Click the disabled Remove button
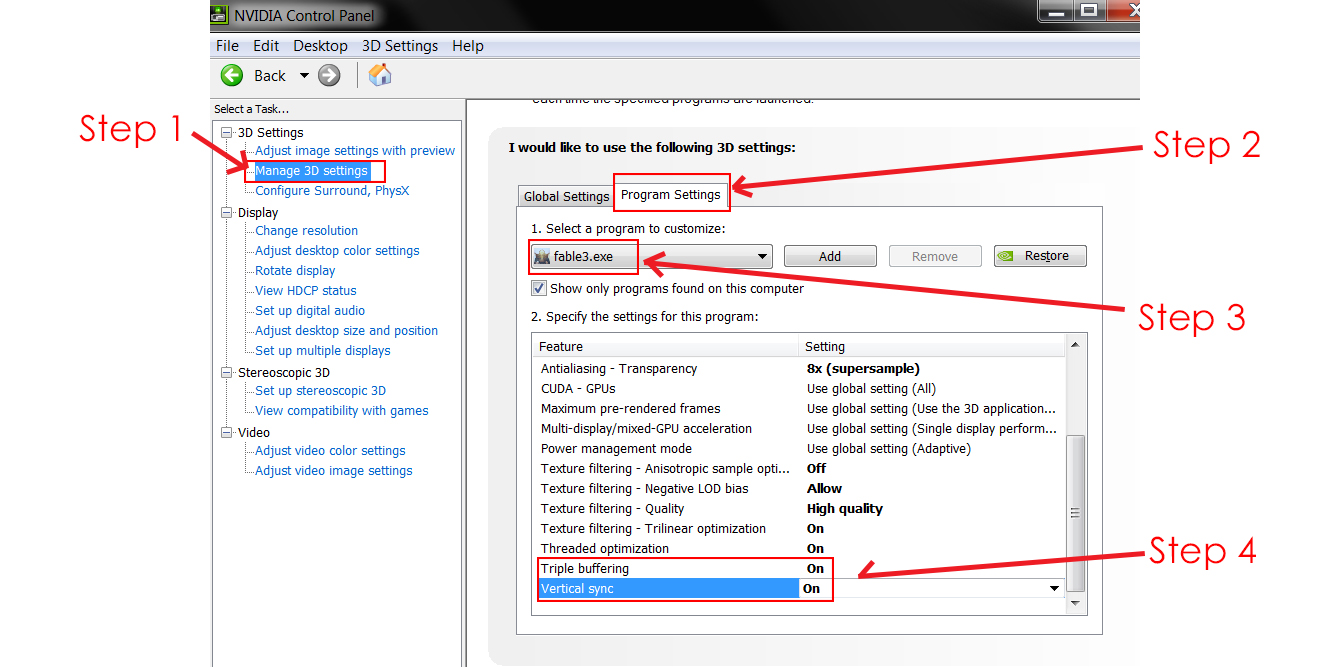 click(x=935, y=256)
